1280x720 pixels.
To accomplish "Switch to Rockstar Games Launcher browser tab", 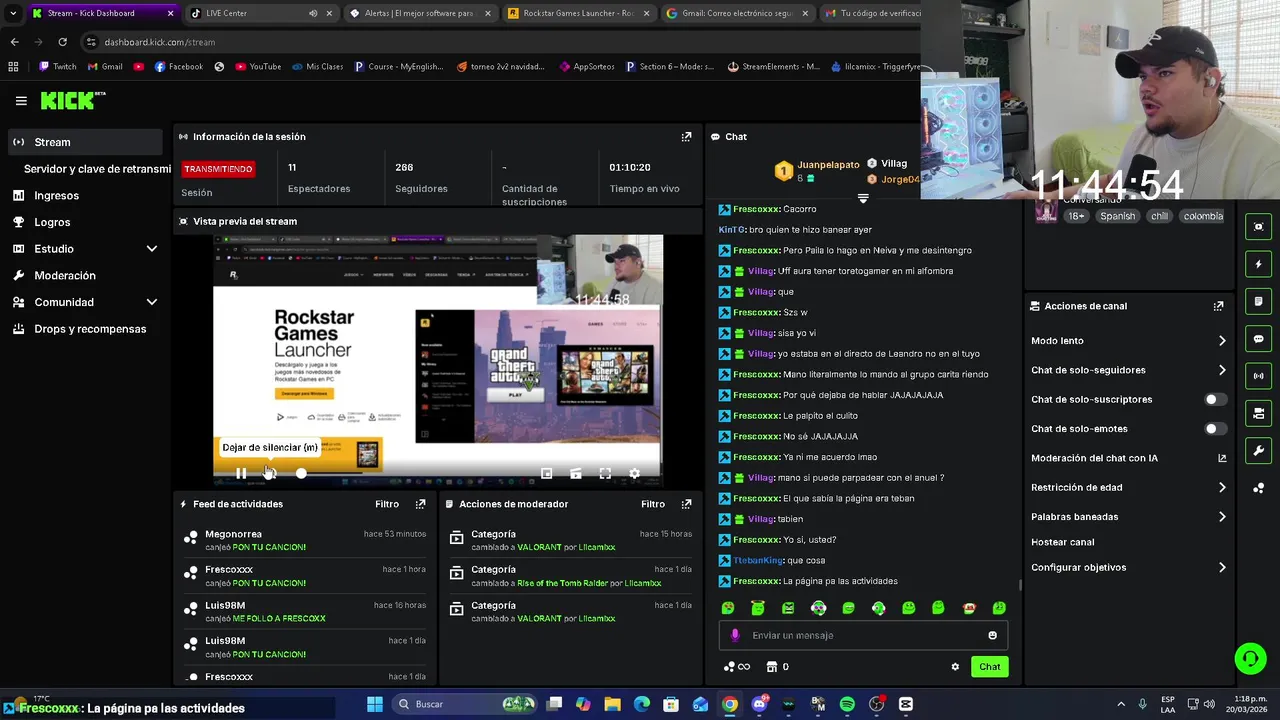I will 577,13.
